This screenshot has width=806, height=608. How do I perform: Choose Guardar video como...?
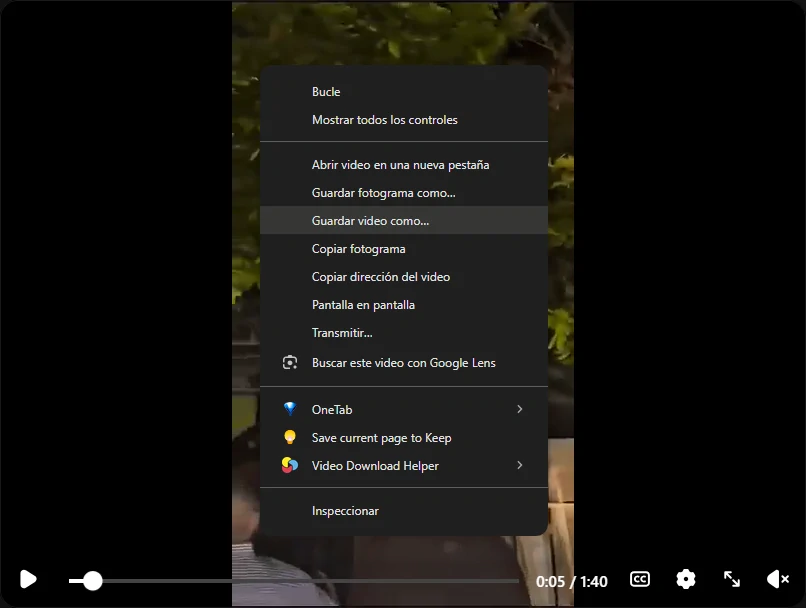404,220
